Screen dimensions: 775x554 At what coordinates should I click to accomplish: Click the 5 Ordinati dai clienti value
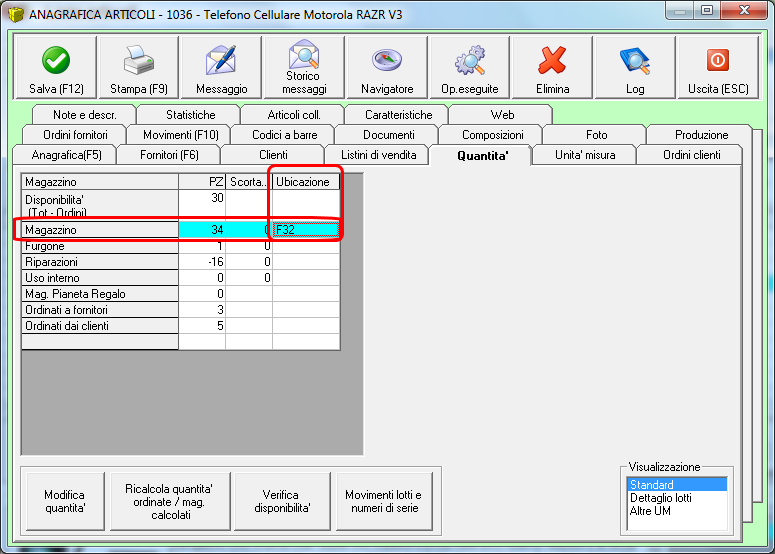click(202, 326)
